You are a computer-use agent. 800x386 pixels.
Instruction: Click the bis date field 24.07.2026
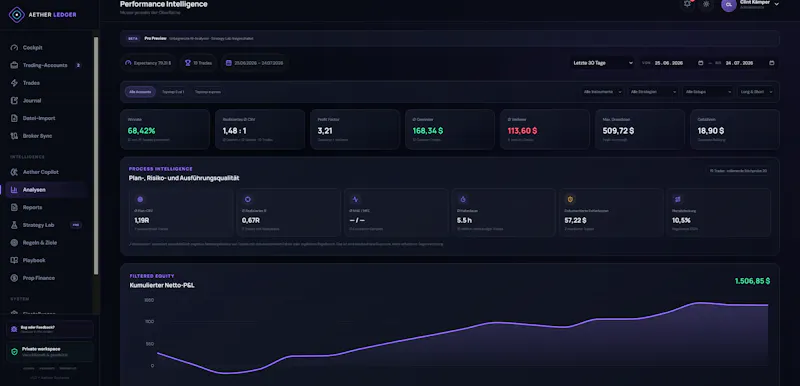pos(743,63)
